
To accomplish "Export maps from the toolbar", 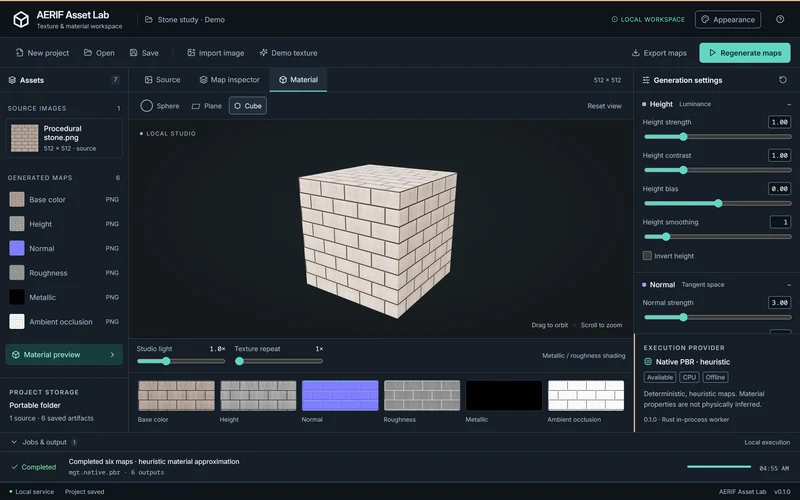I will click(659, 53).
